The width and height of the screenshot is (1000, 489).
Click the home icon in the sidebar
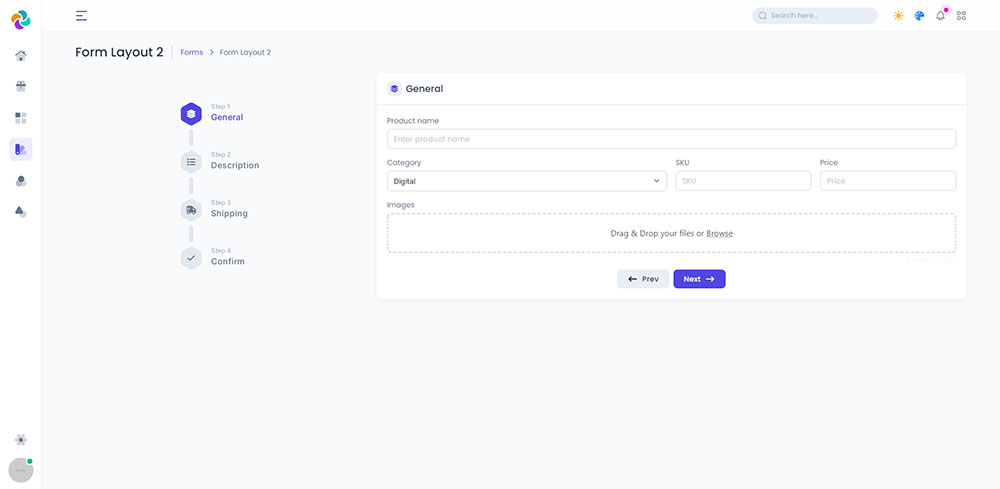21,55
